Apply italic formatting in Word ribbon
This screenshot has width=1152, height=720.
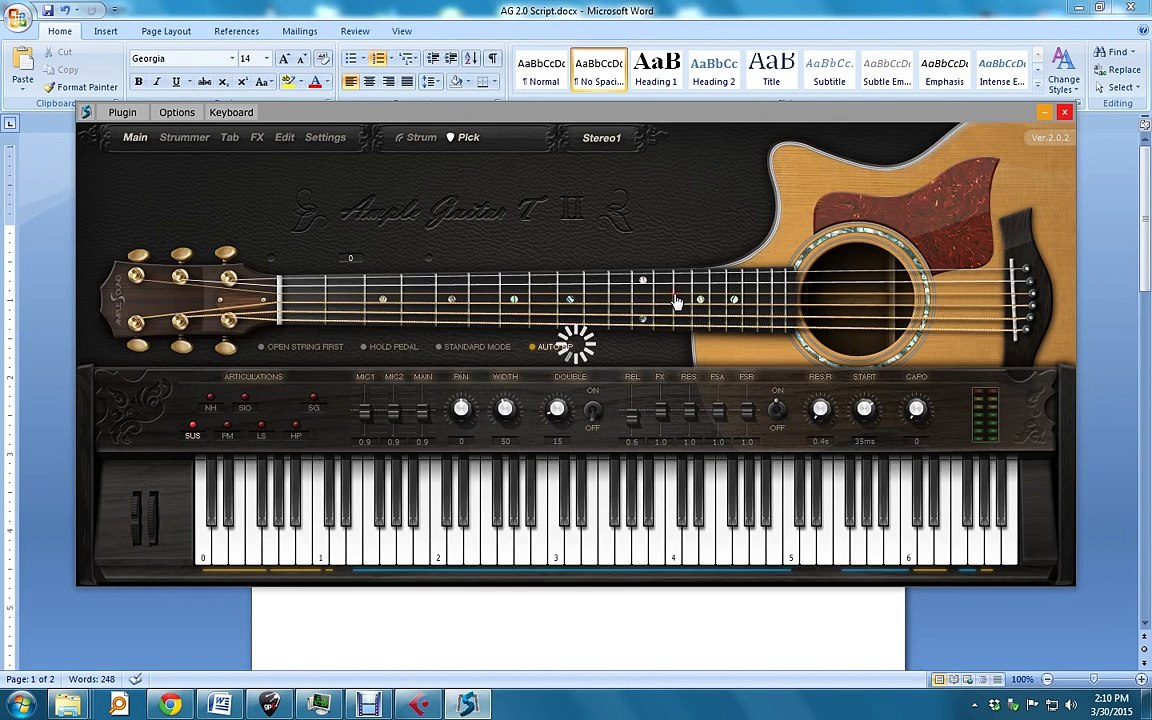156,82
